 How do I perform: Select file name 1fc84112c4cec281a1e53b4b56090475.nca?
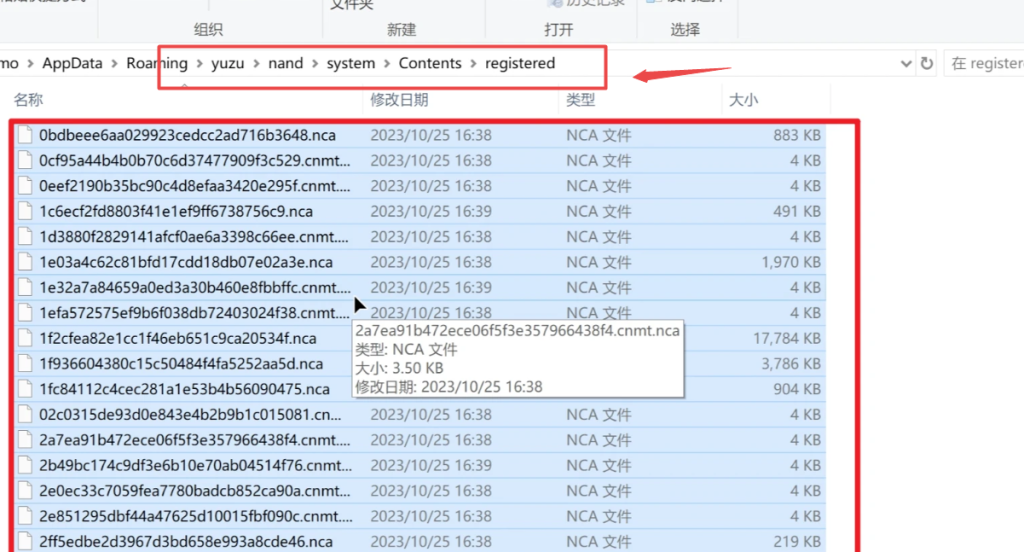pos(184,389)
